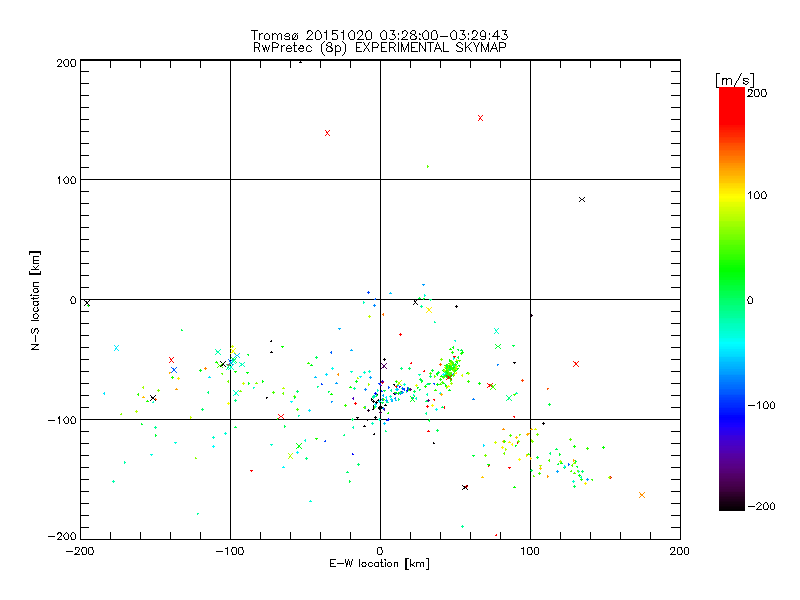Click the N-S axis -100 tick label
Viewport: 800px width, 600px height.
(x=62, y=420)
